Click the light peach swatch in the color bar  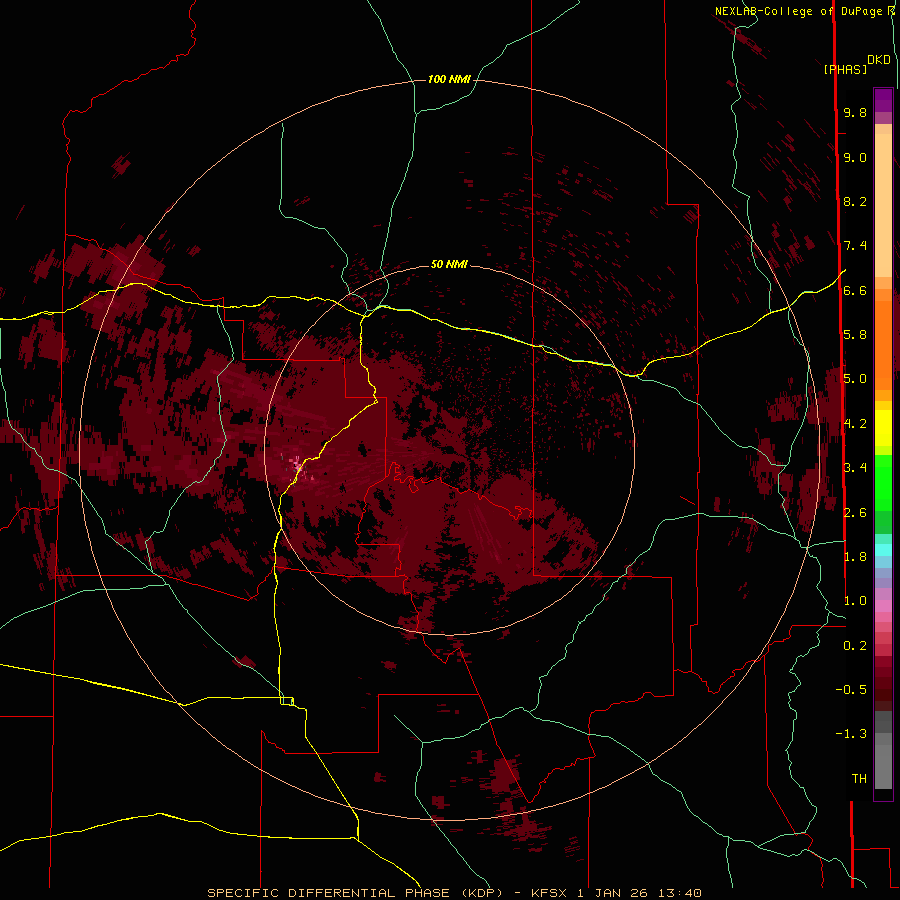click(x=883, y=205)
